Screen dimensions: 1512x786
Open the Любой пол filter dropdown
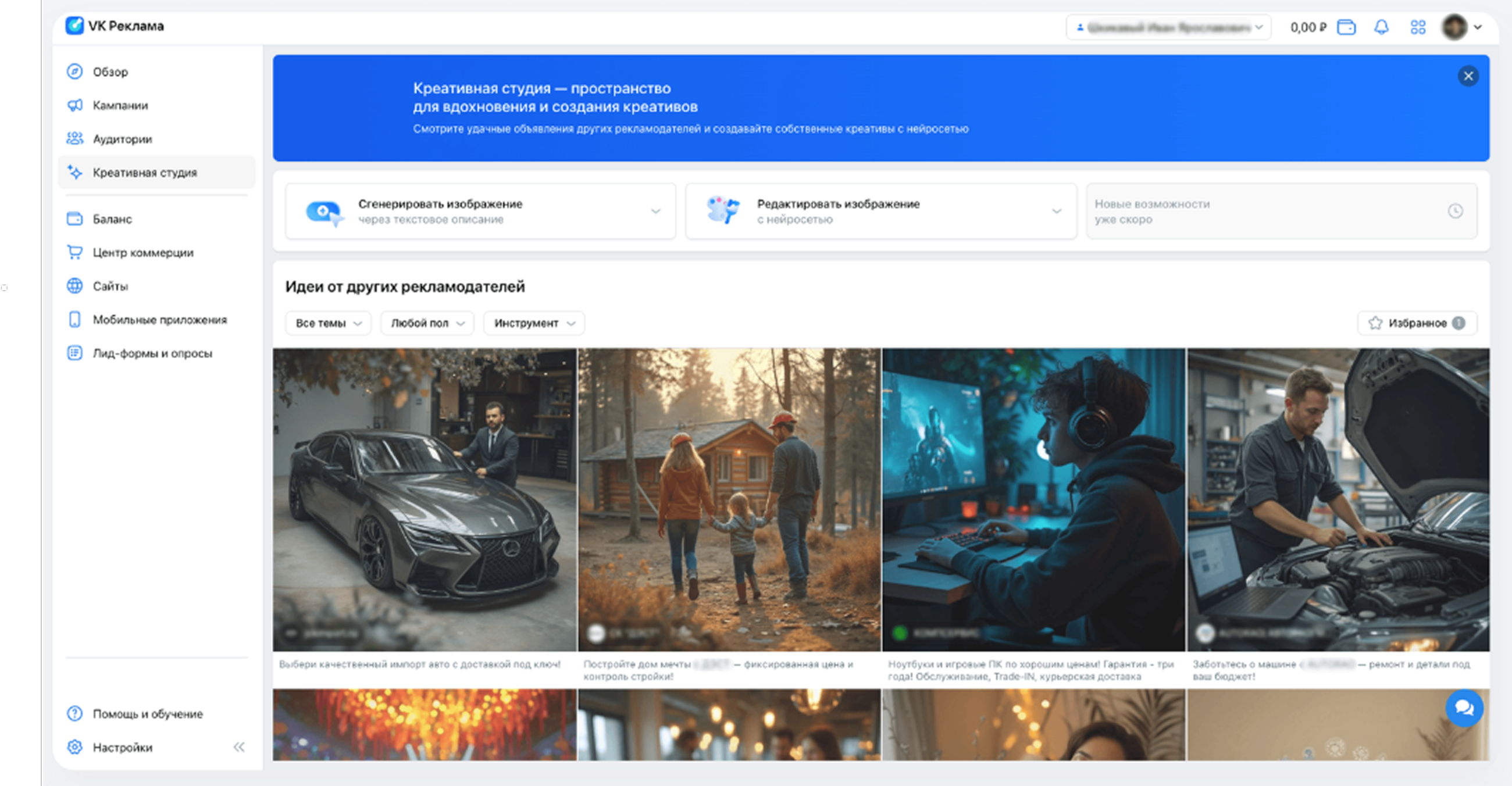427,323
